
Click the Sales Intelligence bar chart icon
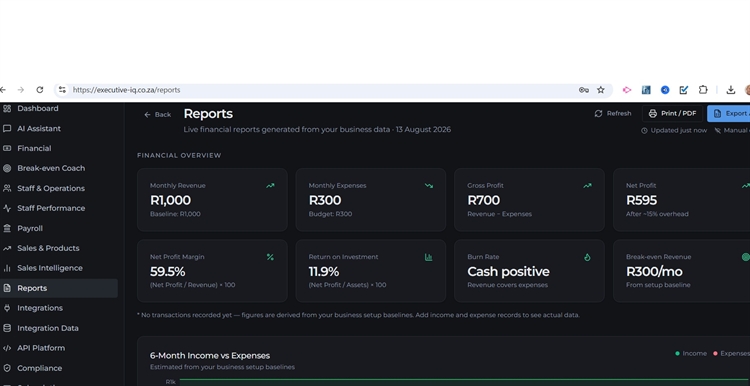tap(7, 268)
